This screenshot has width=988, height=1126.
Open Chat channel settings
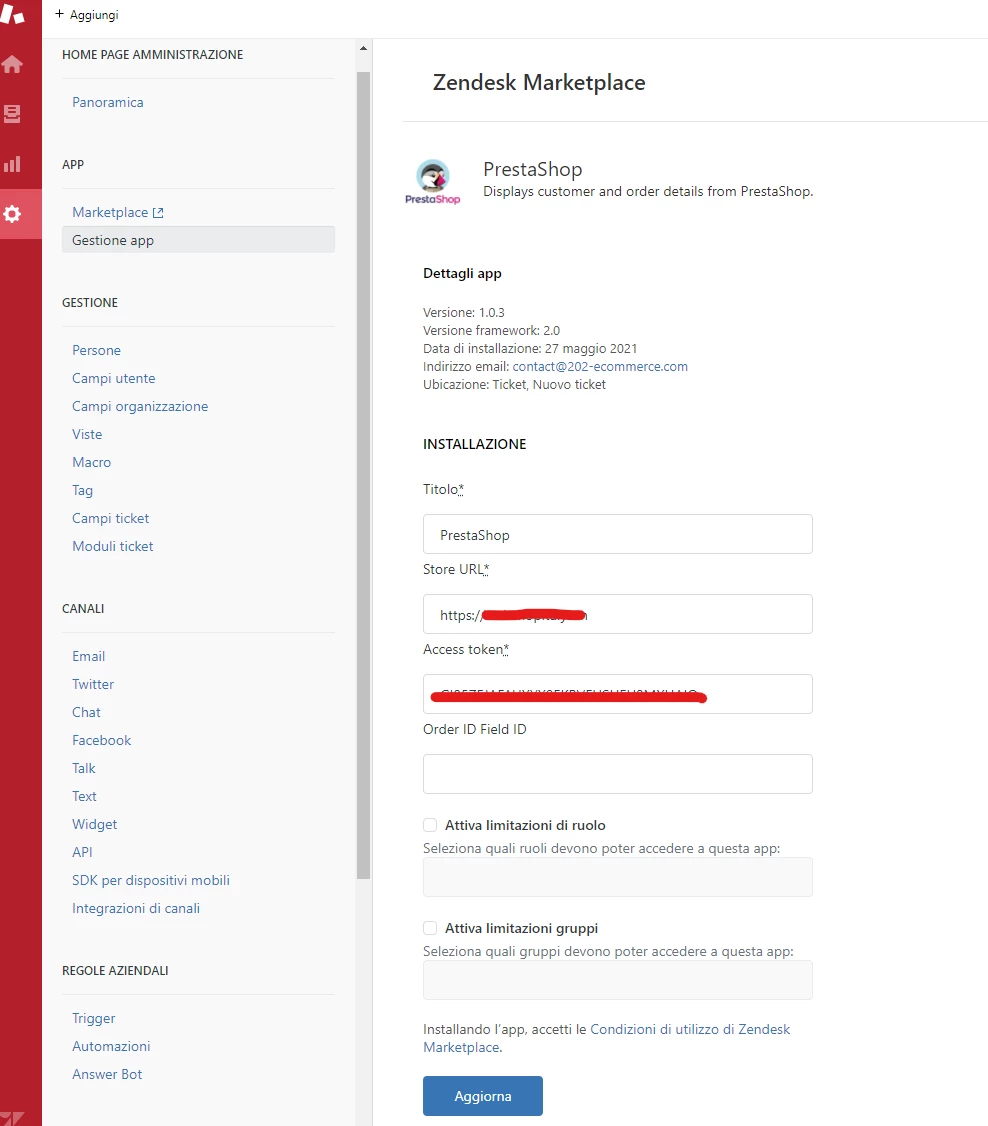click(x=86, y=712)
